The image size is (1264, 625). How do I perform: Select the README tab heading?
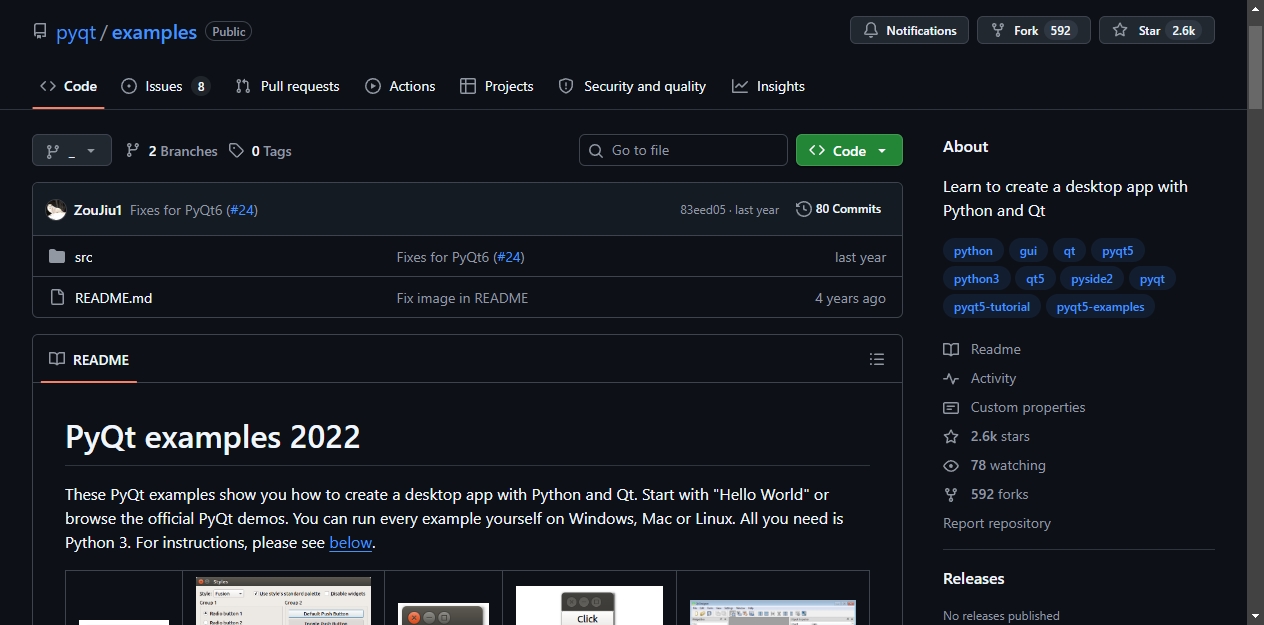coord(89,359)
